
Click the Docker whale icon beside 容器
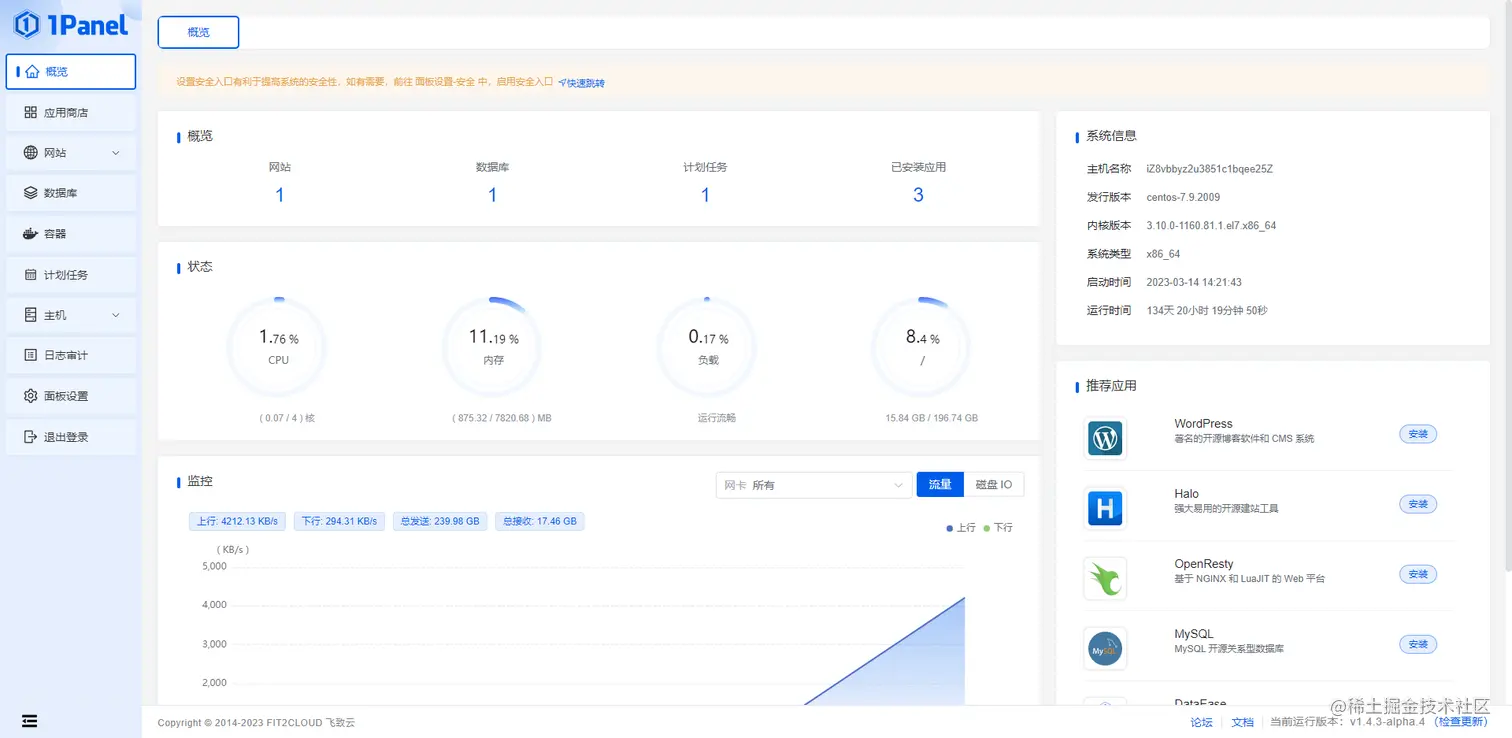point(30,234)
